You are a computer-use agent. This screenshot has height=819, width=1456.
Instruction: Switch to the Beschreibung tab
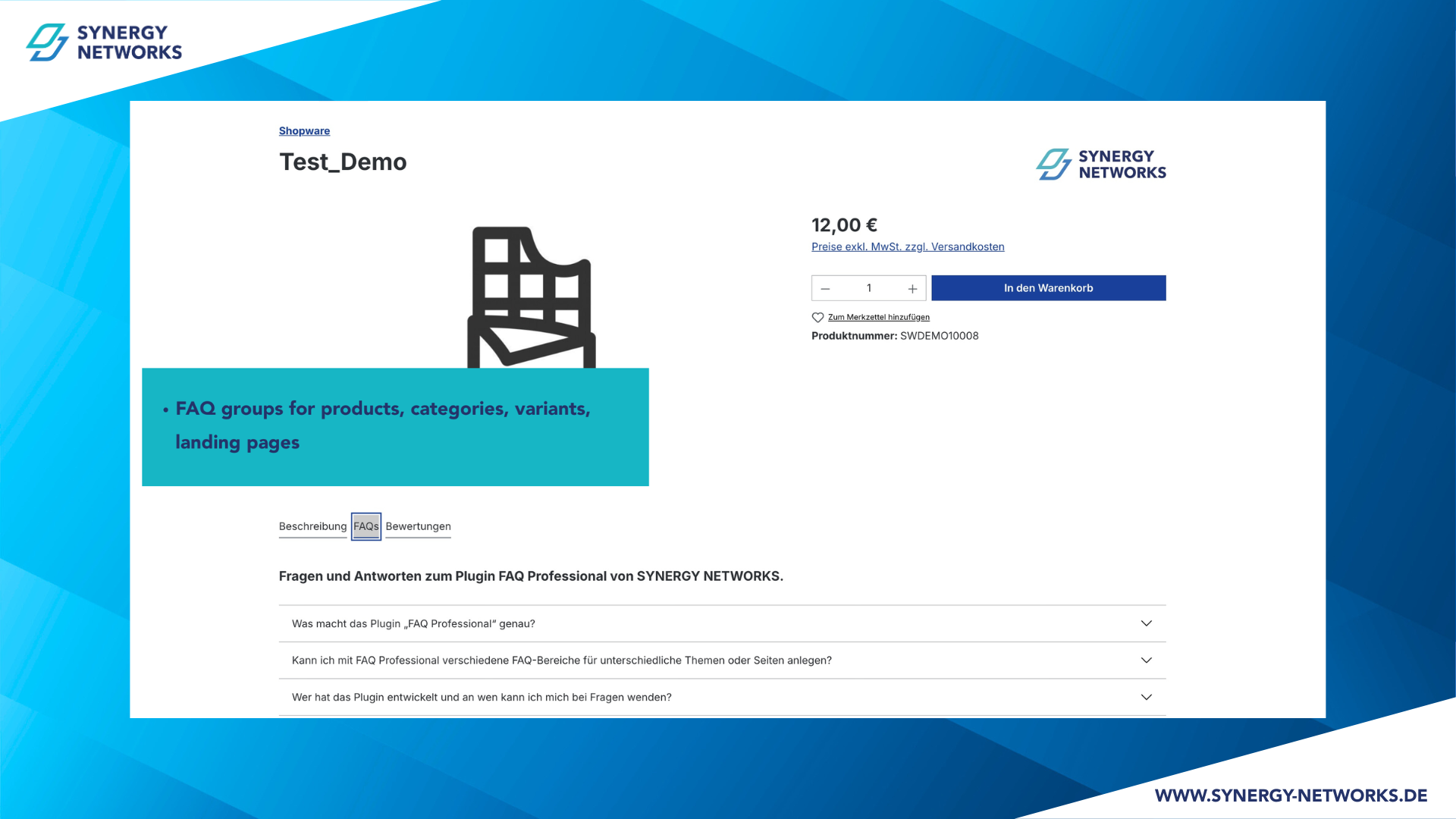coord(312,526)
